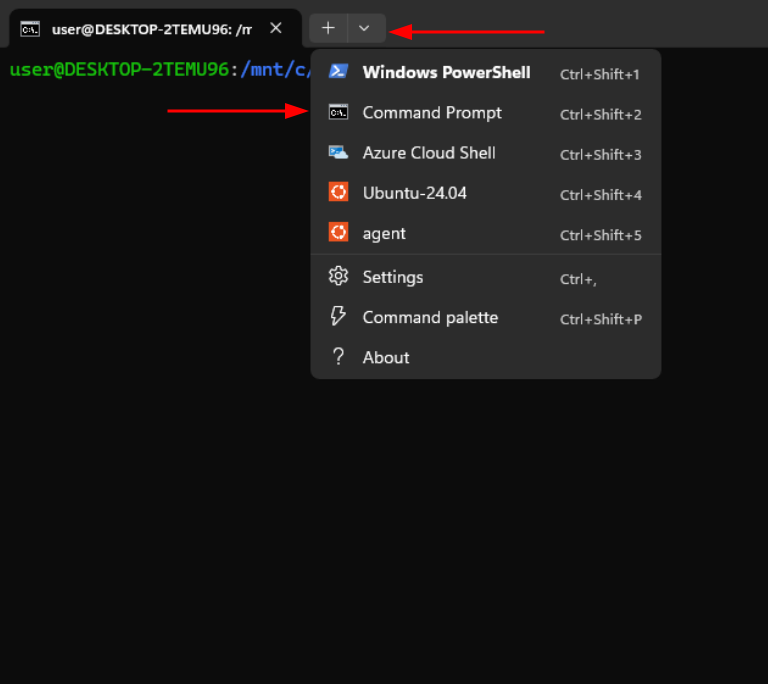Viewport: 768px width, 684px height.
Task: Click the Ctrl+Shift+5 shortcut text
Action: pos(601,235)
